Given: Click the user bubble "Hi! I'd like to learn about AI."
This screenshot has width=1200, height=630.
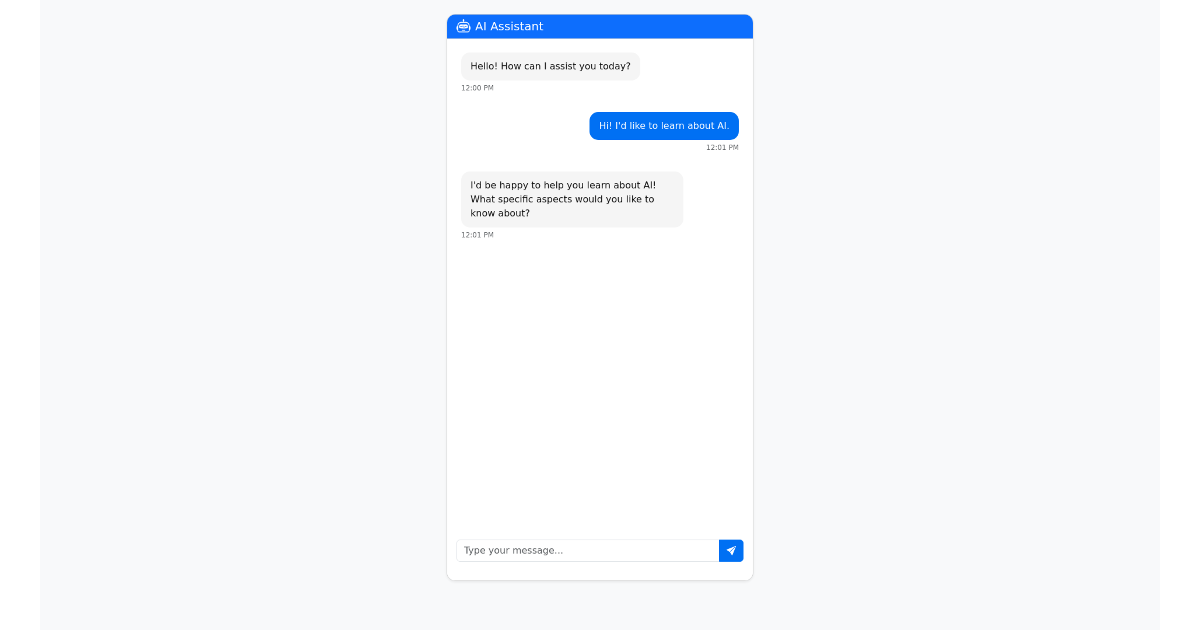Looking at the screenshot, I should (x=663, y=126).
